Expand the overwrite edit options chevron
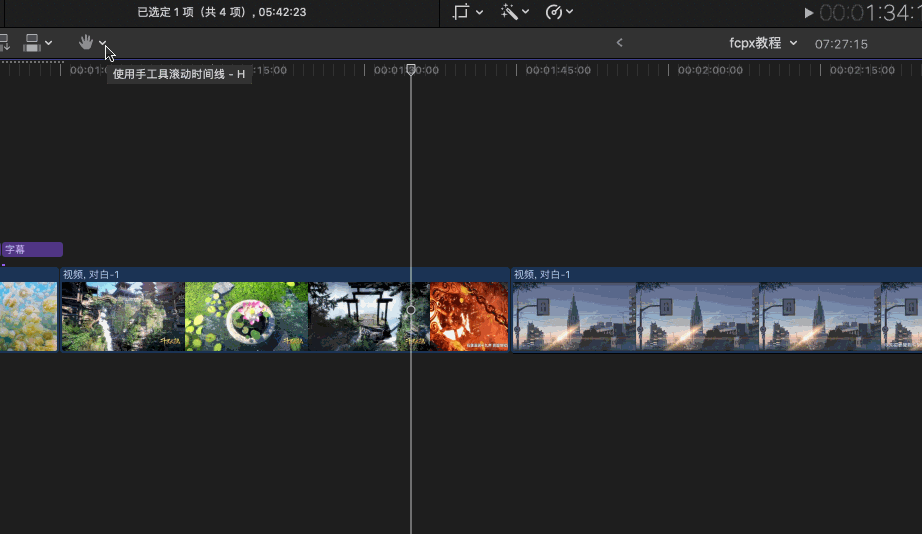 [x=49, y=43]
